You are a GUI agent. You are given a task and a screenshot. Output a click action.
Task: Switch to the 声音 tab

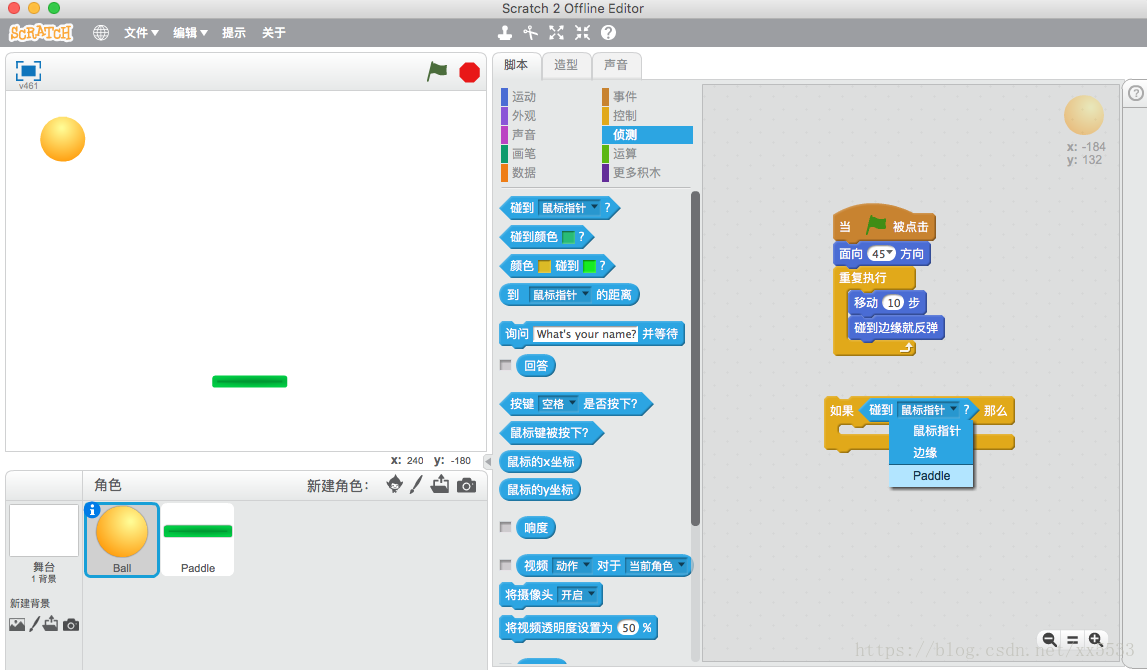click(616, 65)
